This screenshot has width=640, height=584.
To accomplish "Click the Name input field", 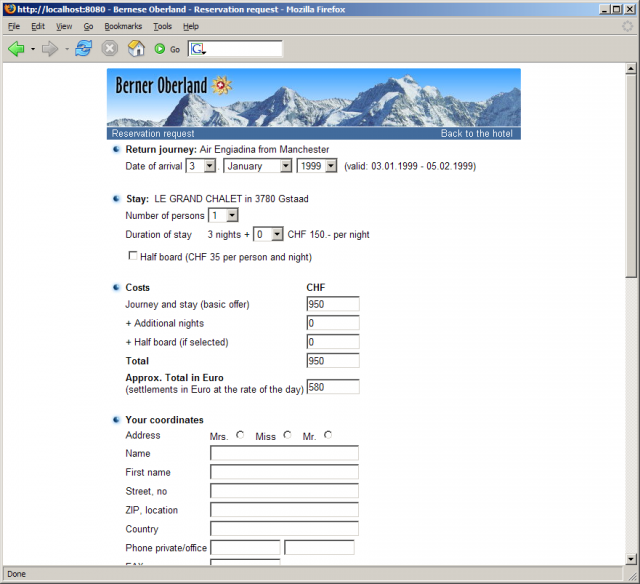I will click(x=284, y=453).
